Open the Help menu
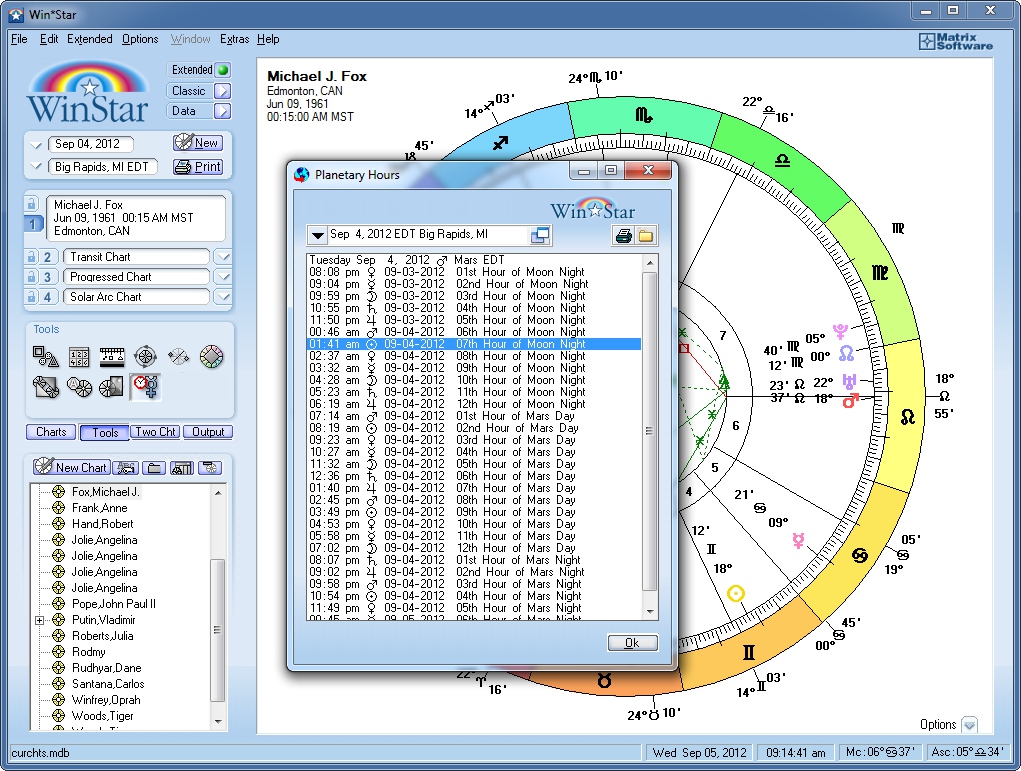This screenshot has height=771, width=1021. click(268, 39)
